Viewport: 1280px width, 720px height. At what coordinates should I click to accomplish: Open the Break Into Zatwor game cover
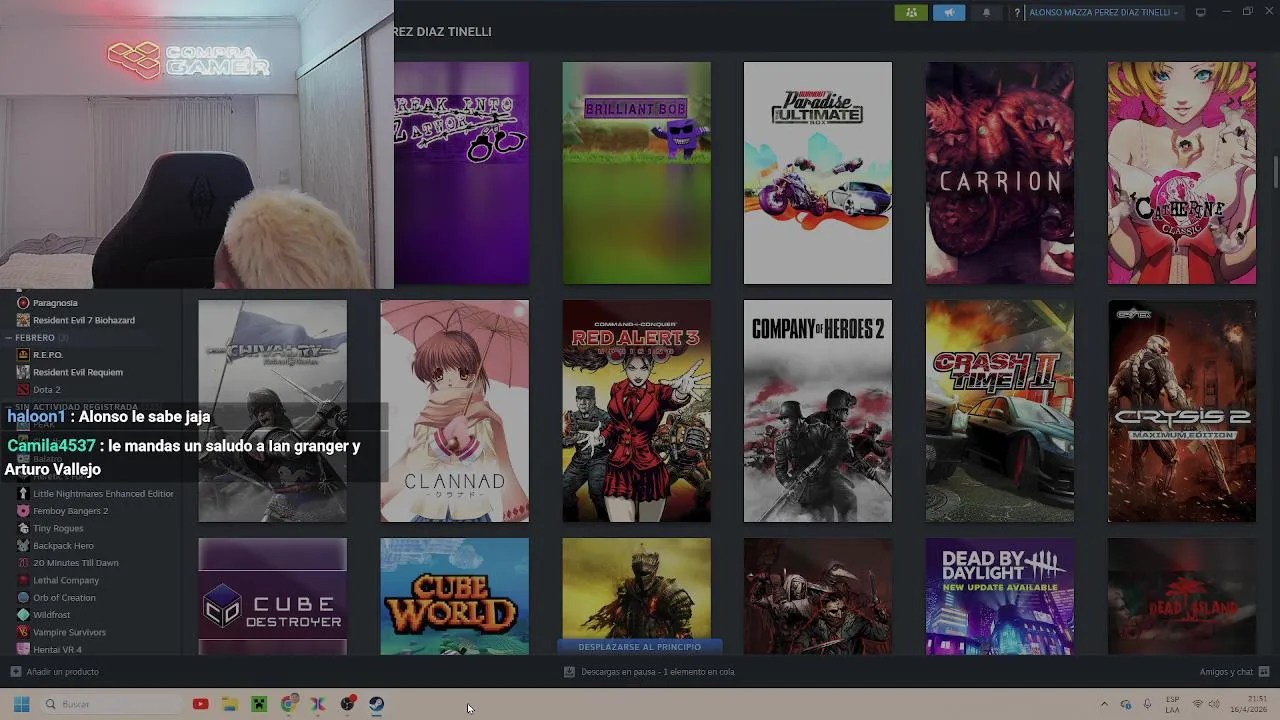point(462,173)
